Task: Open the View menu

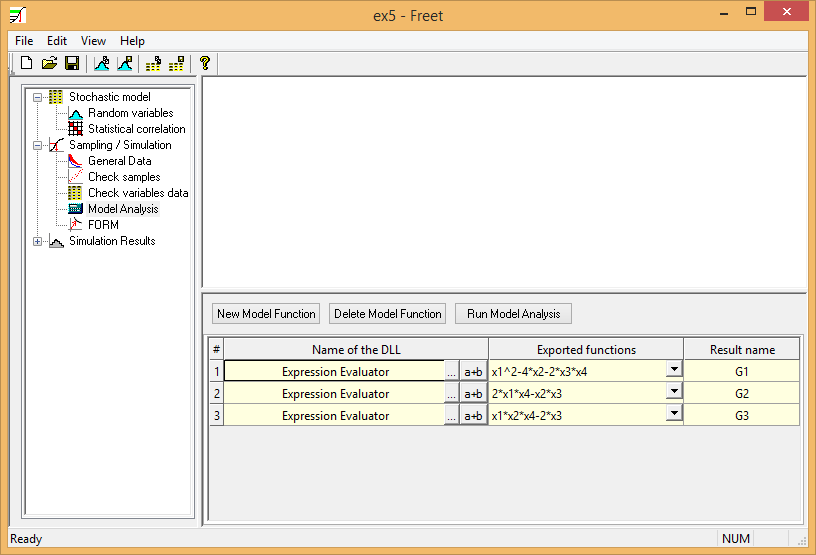Action: [x=93, y=41]
